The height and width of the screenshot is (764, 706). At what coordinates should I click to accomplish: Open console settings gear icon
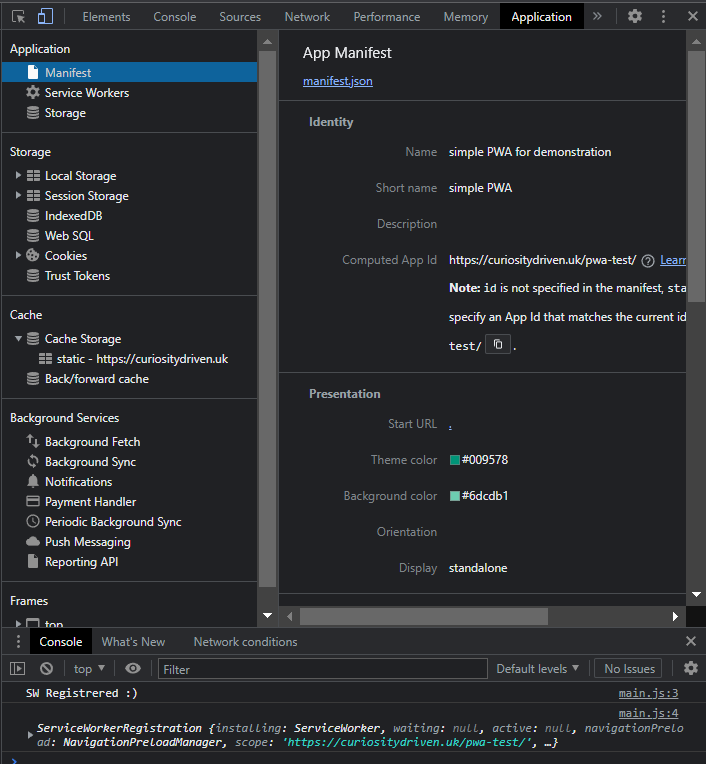coord(690,668)
